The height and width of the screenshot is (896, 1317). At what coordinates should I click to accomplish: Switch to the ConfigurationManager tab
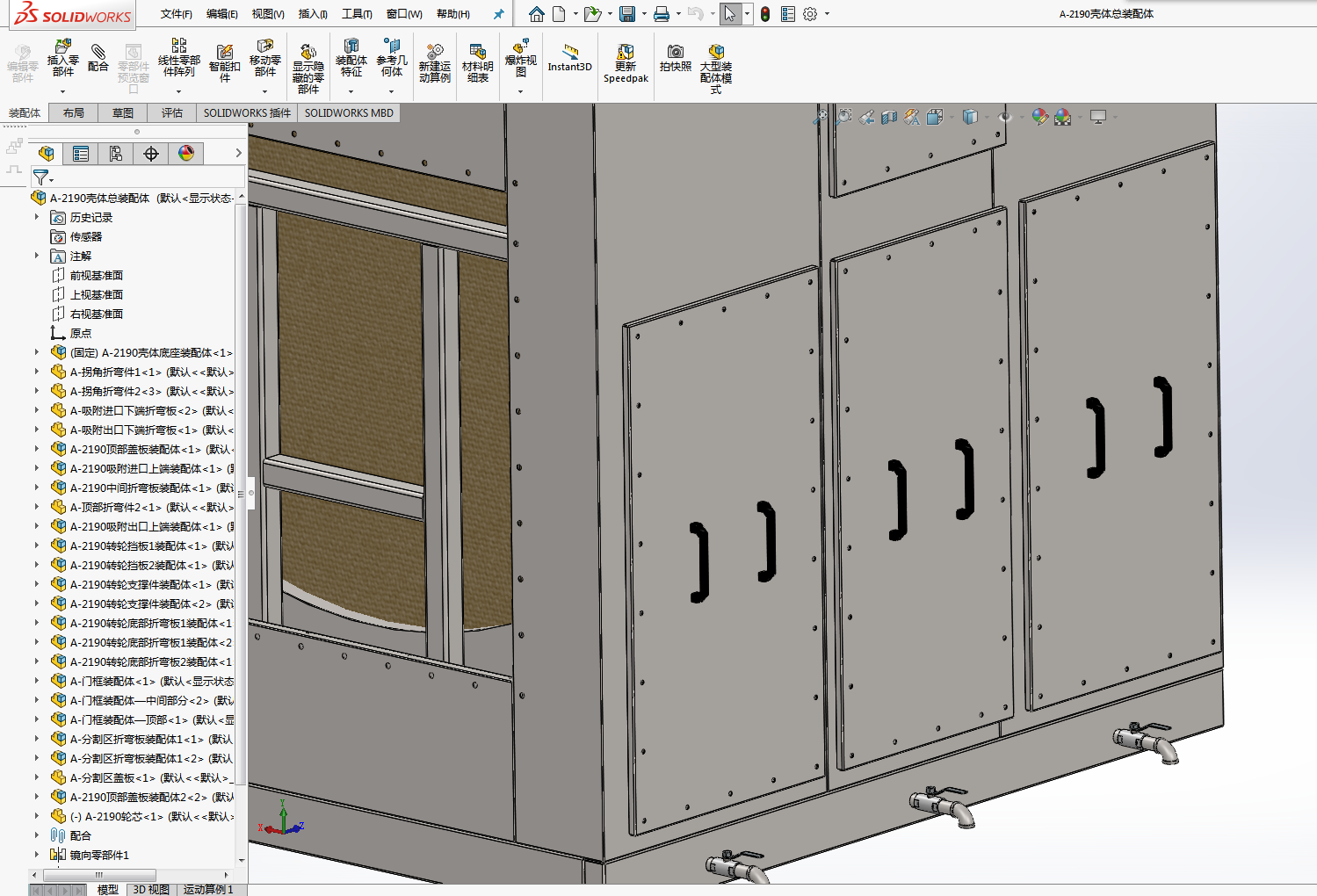coord(116,154)
